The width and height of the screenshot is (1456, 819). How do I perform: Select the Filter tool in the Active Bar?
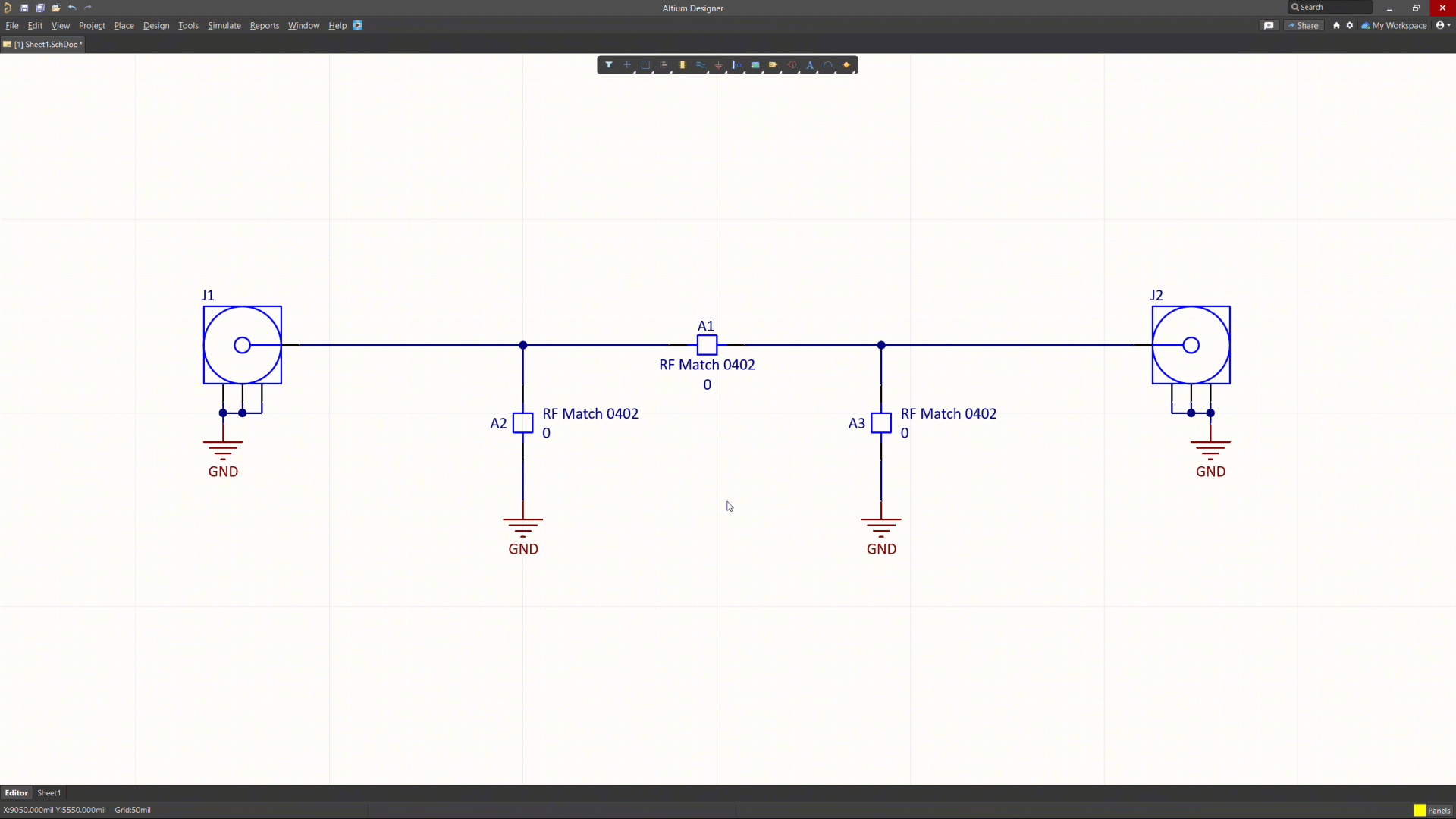click(609, 64)
